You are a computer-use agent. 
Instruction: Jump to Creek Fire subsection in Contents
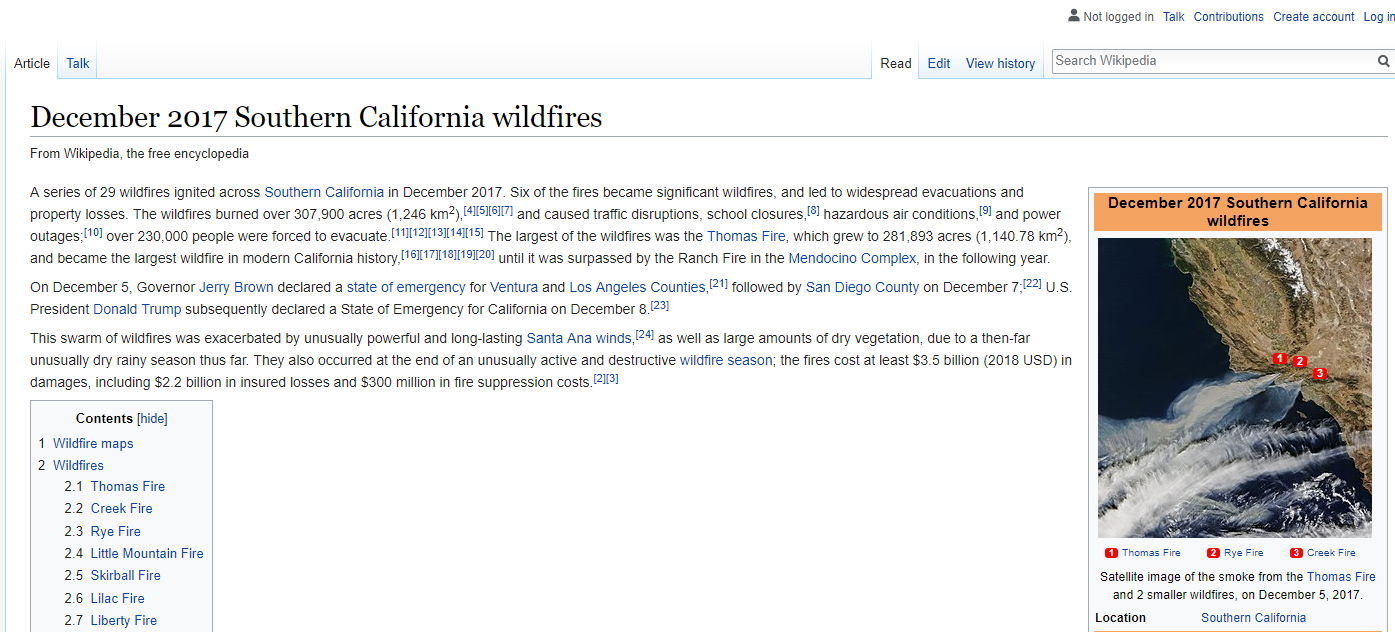pyautogui.click(x=122, y=509)
